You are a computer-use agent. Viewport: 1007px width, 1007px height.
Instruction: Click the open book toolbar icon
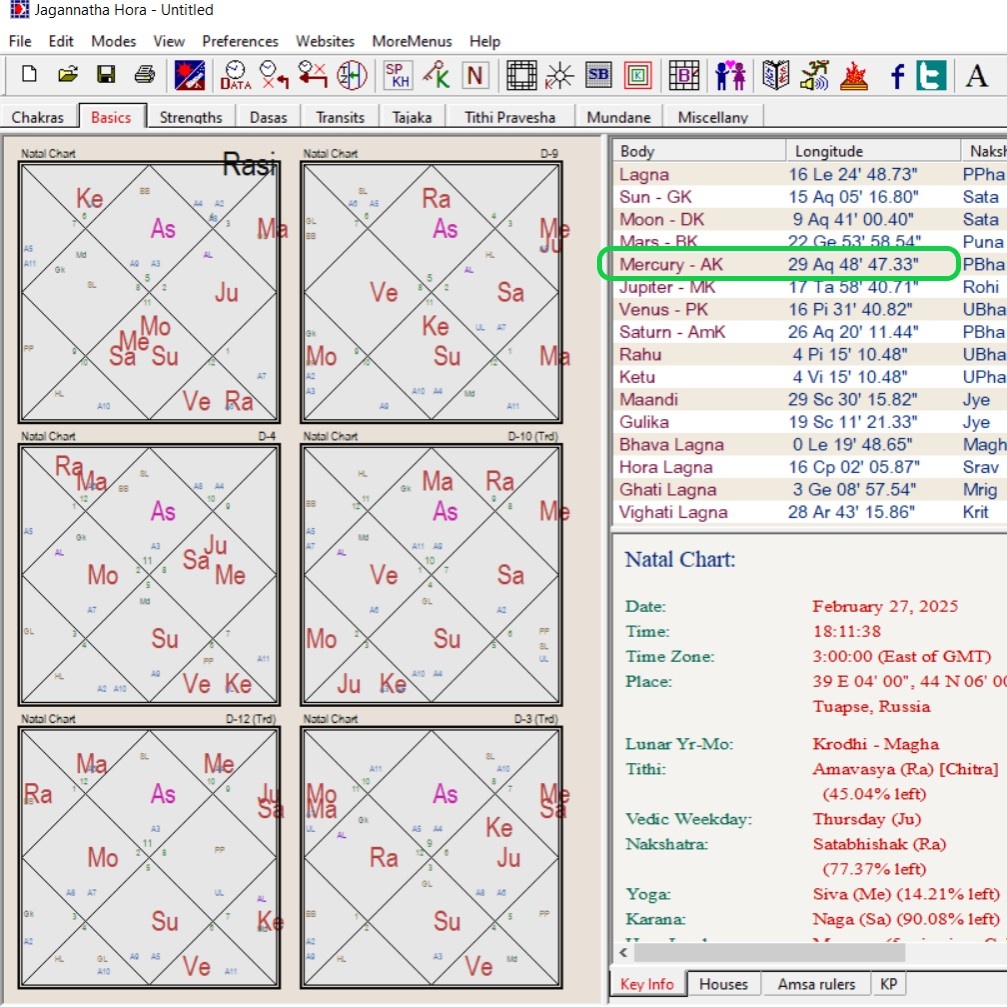tap(775, 75)
